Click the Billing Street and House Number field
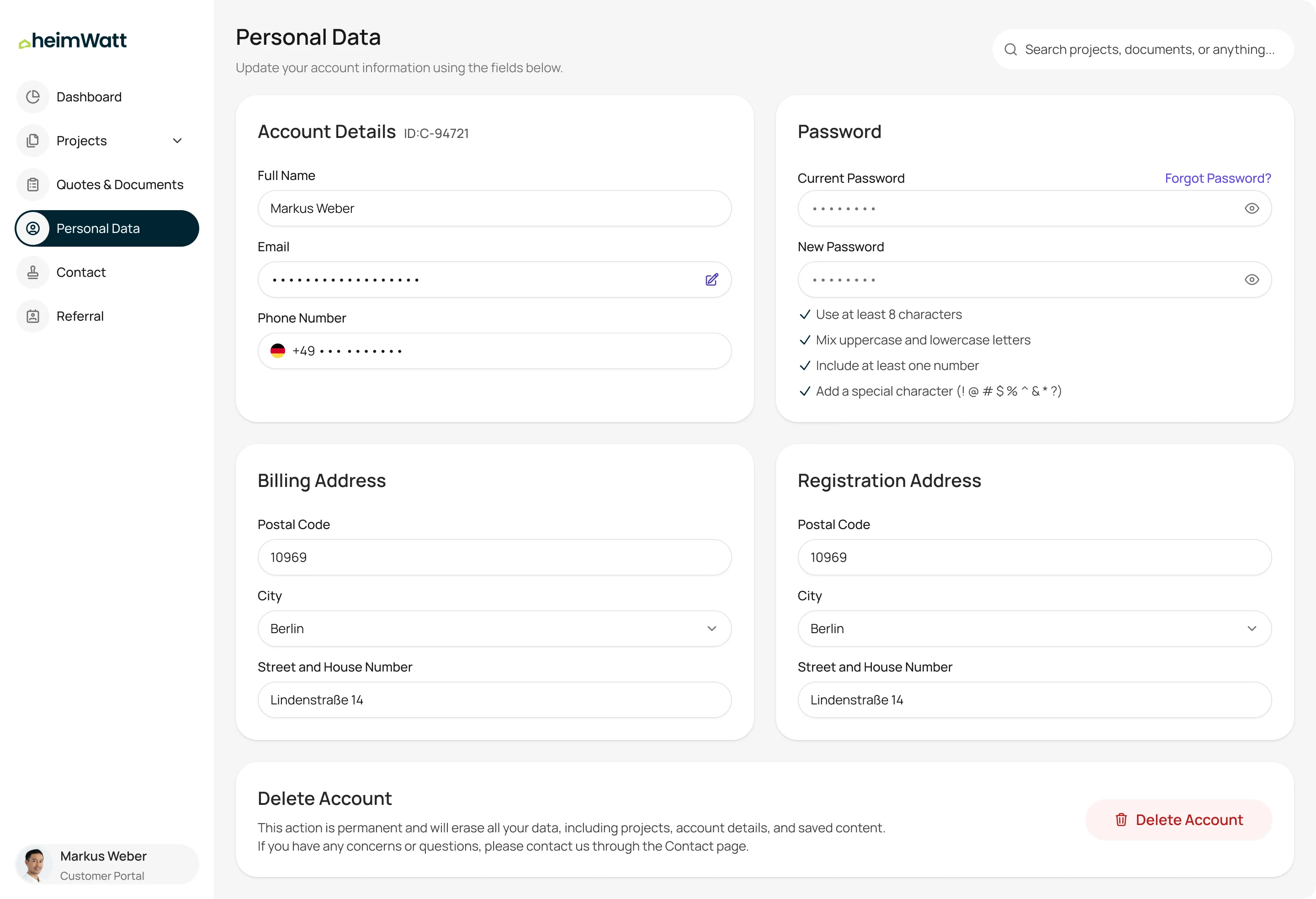The image size is (1316, 899). [x=494, y=700]
